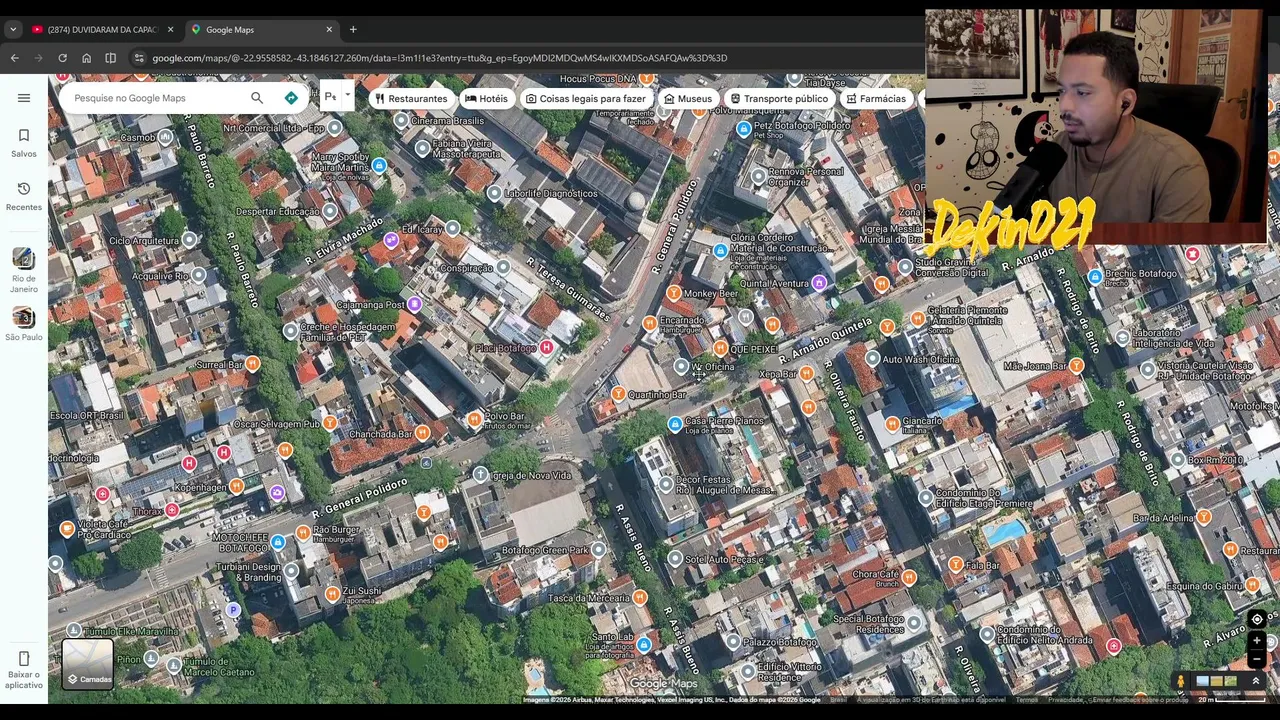
Task: Click the Termos link in footer
Action: click(x=1027, y=700)
